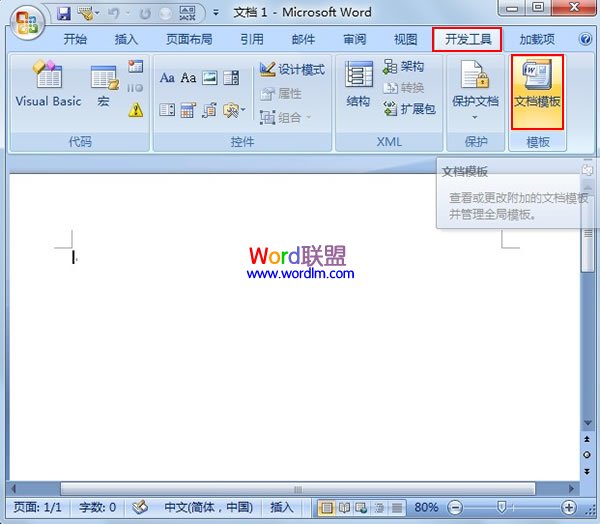Switch to Outline view
Viewport: 600px width, 524px height.
click(x=379, y=508)
